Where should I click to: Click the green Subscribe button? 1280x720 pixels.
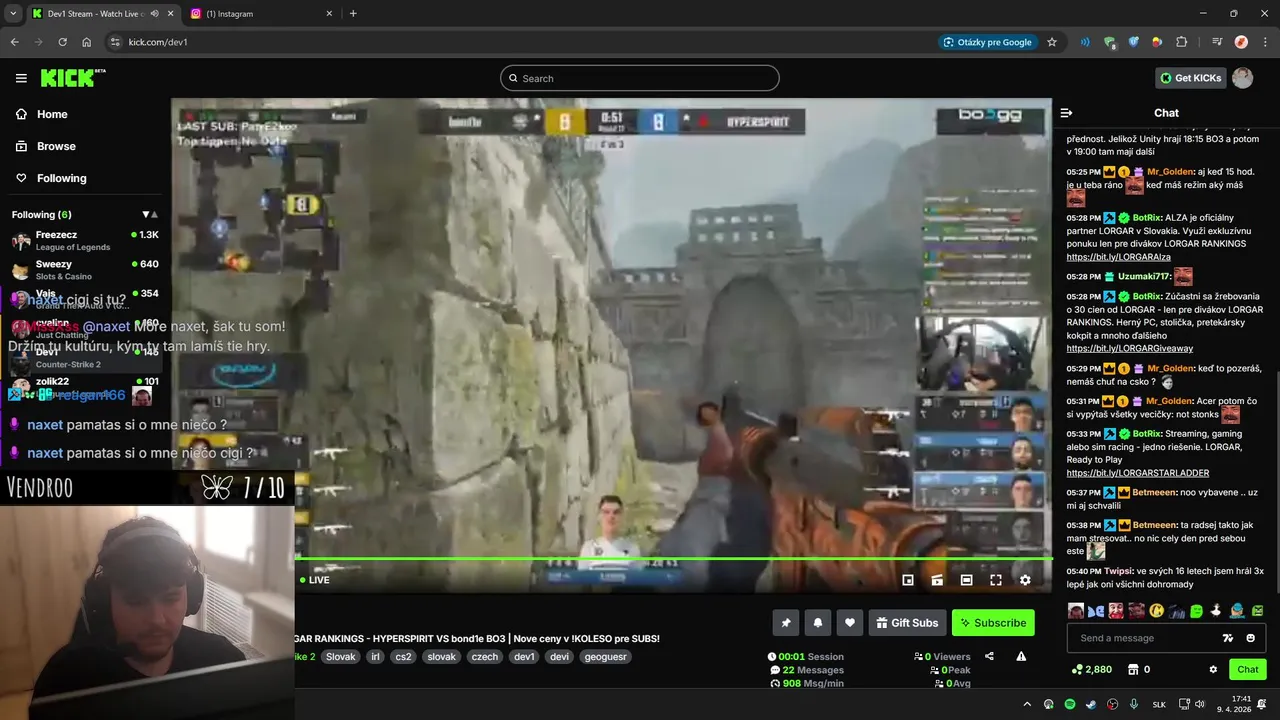pos(993,623)
